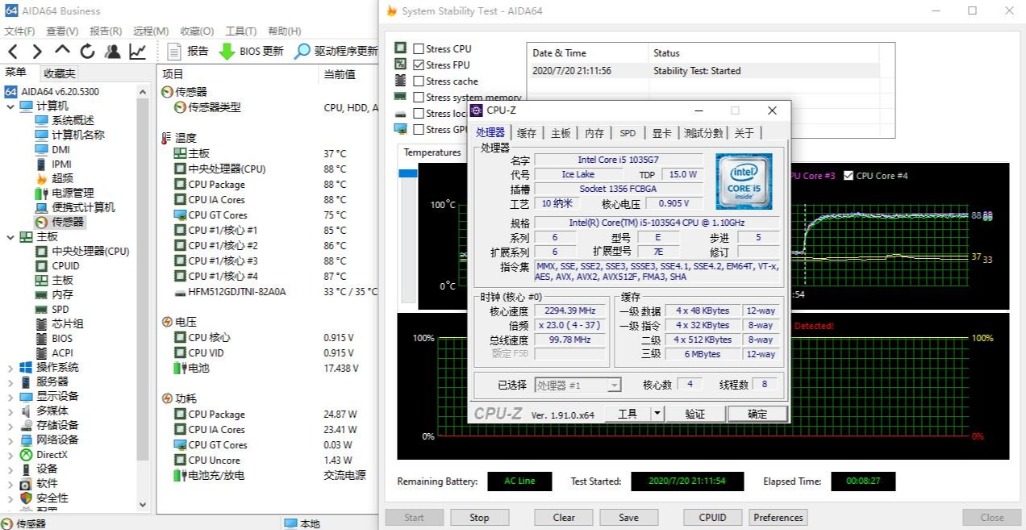Image resolution: width=1026 pixels, height=530 pixels.
Task: Switch to the 内存 tab in CPU-Z
Action: pyautogui.click(x=594, y=133)
